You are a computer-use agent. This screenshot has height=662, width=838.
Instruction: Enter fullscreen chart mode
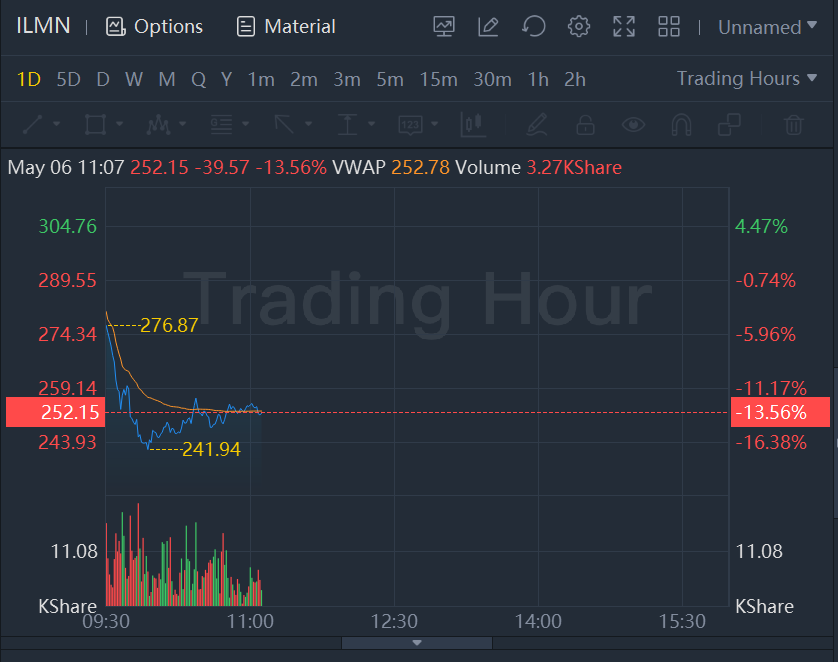point(624,27)
